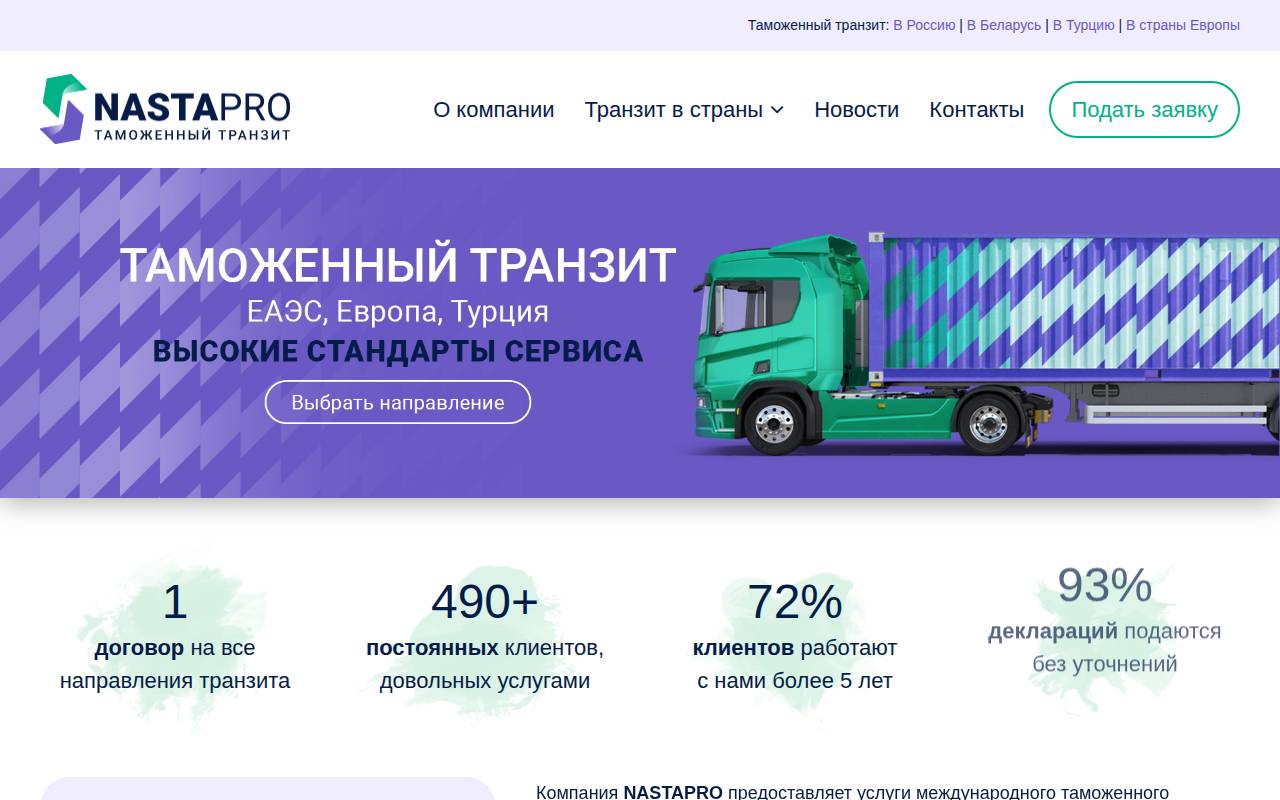1280x800 pixels.
Task: Click the Таможенный транзит: label in top bar
Action: click(x=818, y=25)
